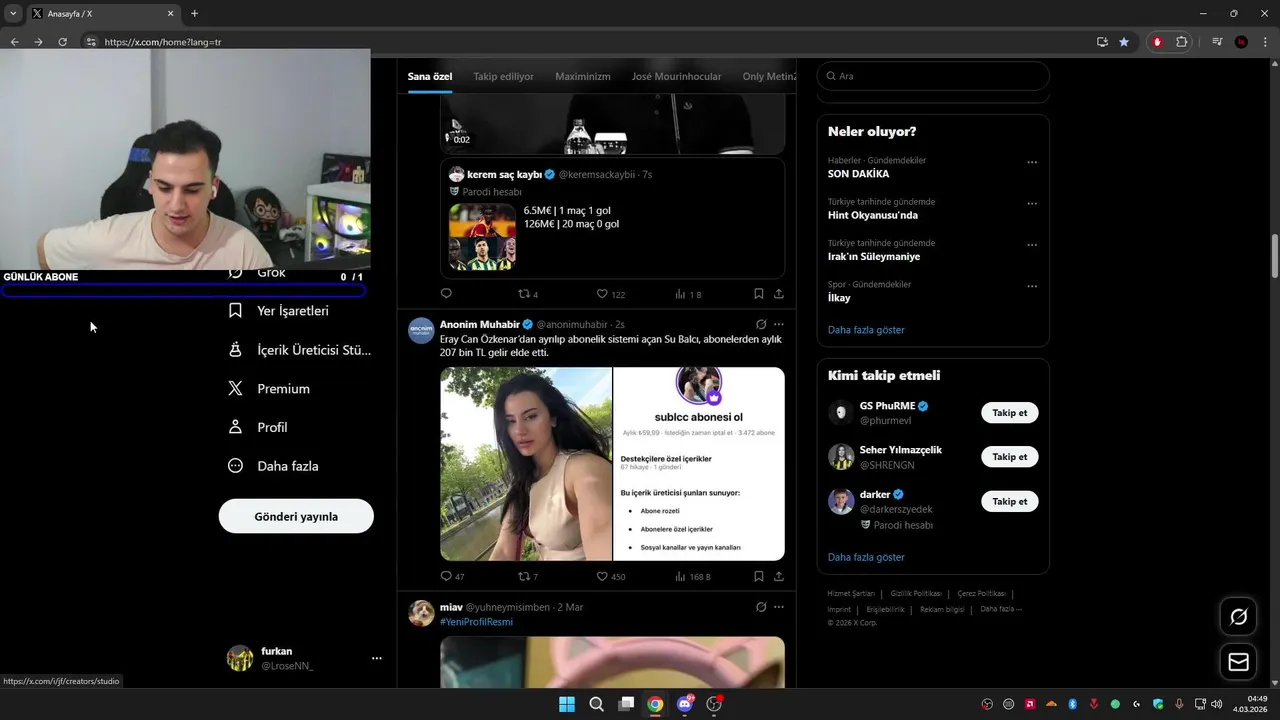
Task: Open İçerik Üreticisi Stüdyosu icon
Action: (235, 350)
